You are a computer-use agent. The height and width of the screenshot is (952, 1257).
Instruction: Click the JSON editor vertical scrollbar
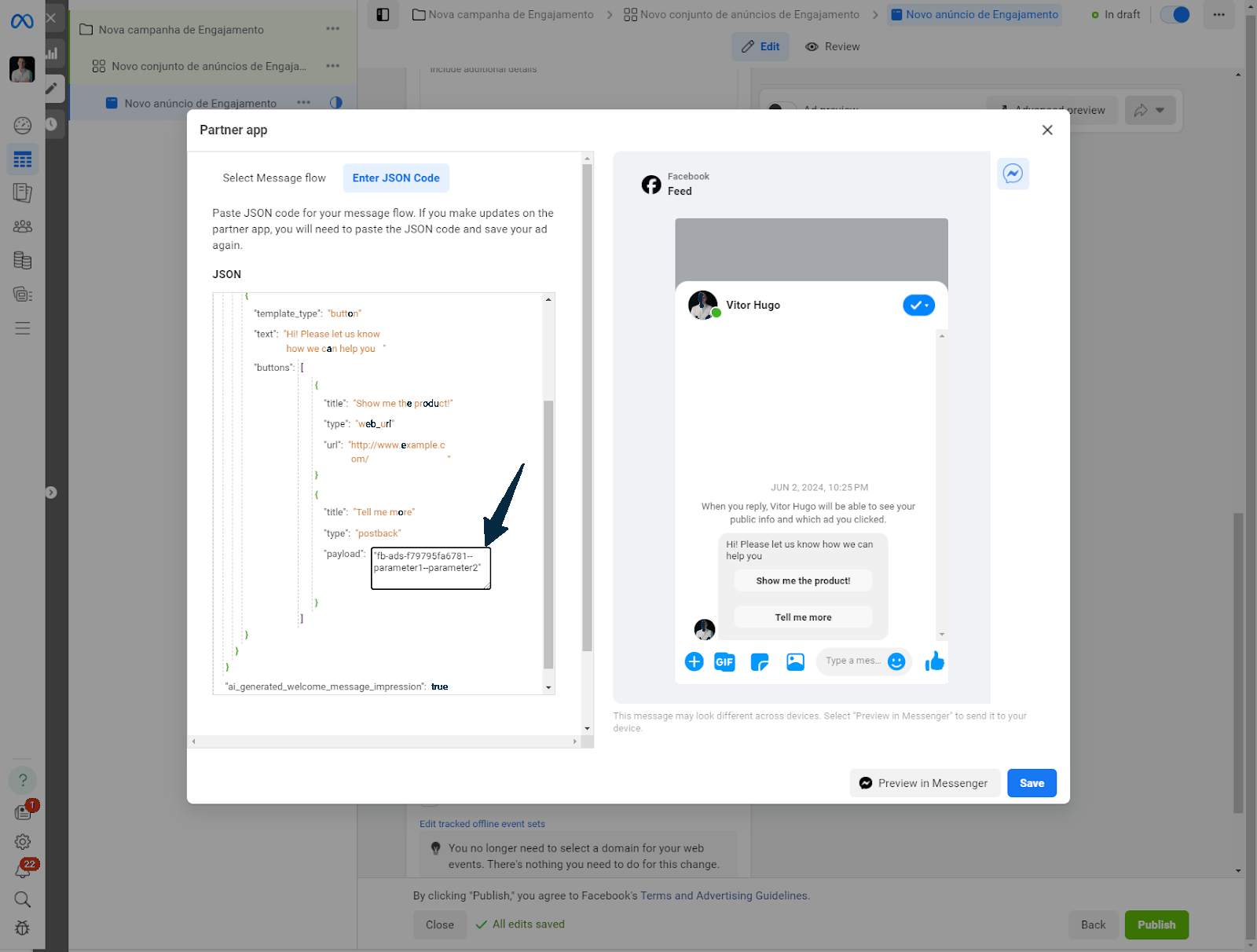tap(548, 534)
